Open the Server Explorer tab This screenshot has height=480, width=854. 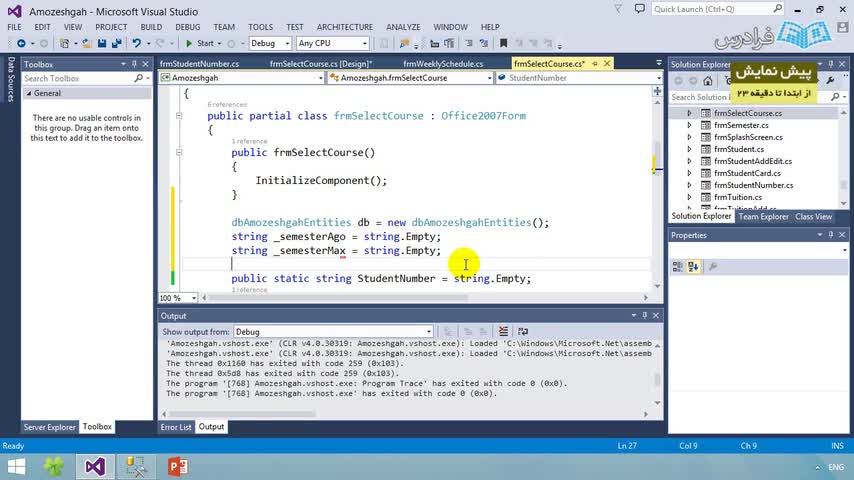[50, 427]
